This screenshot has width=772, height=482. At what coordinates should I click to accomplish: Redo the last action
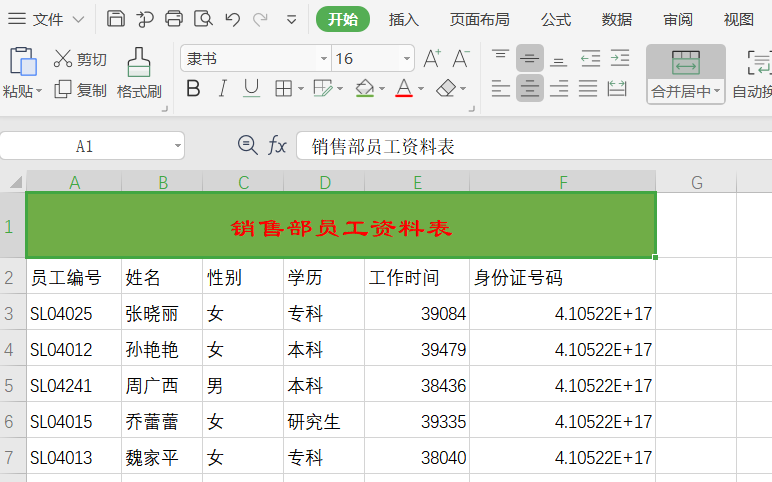pyautogui.click(x=260, y=20)
